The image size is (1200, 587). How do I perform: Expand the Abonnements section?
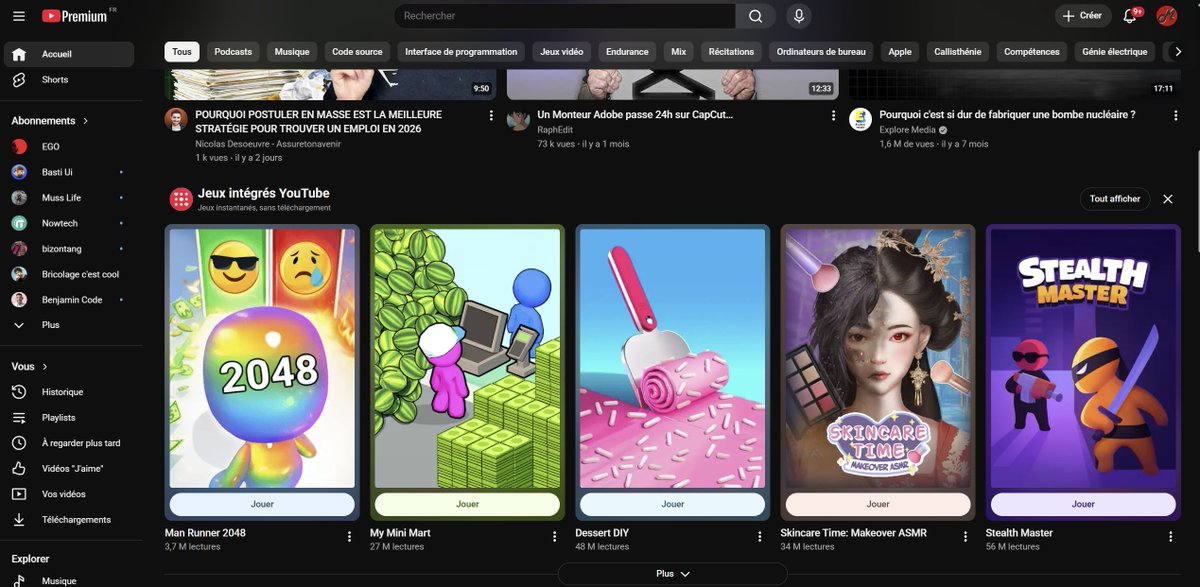tap(50, 121)
